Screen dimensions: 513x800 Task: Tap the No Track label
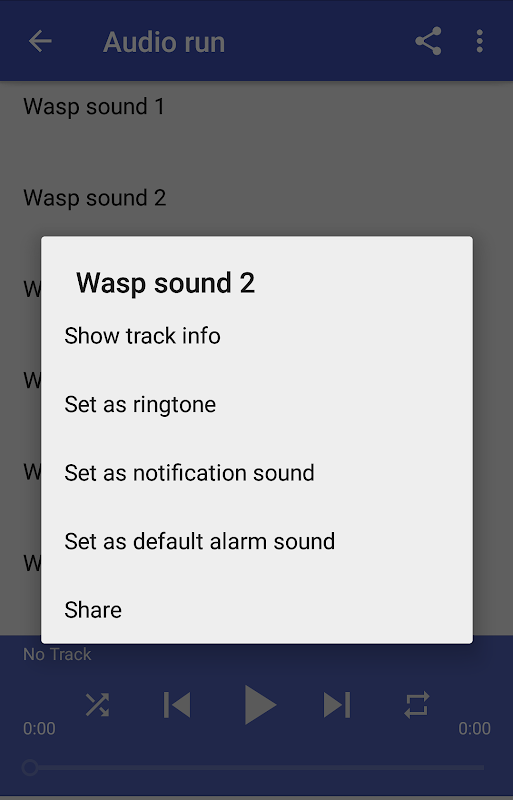[57, 655]
